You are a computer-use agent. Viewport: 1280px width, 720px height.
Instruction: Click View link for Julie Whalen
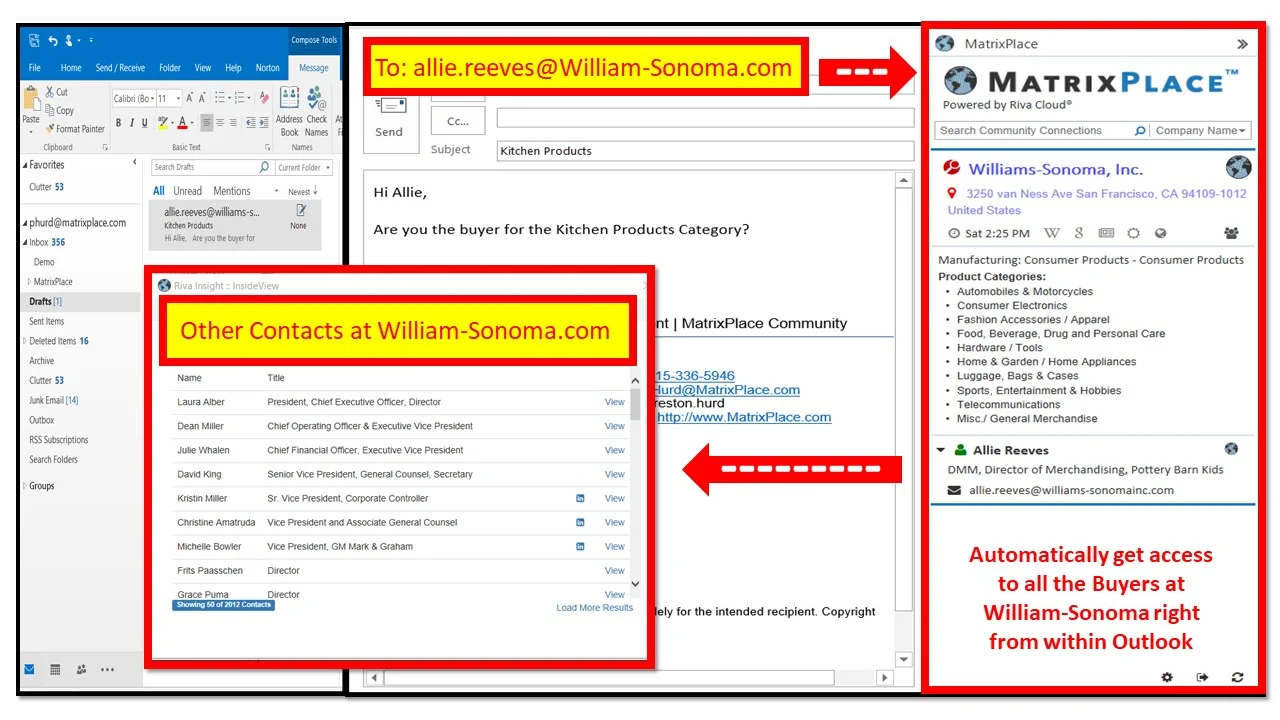click(614, 450)
